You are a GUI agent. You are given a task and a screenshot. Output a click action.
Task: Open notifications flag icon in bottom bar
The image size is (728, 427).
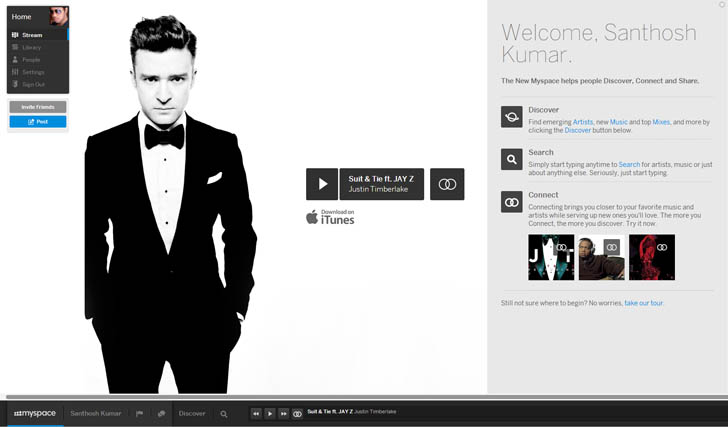139,414
